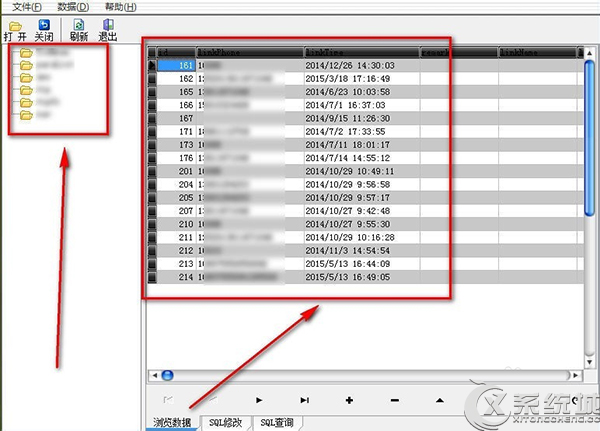Open the 数据(D) menu

(x=73, y=7)
